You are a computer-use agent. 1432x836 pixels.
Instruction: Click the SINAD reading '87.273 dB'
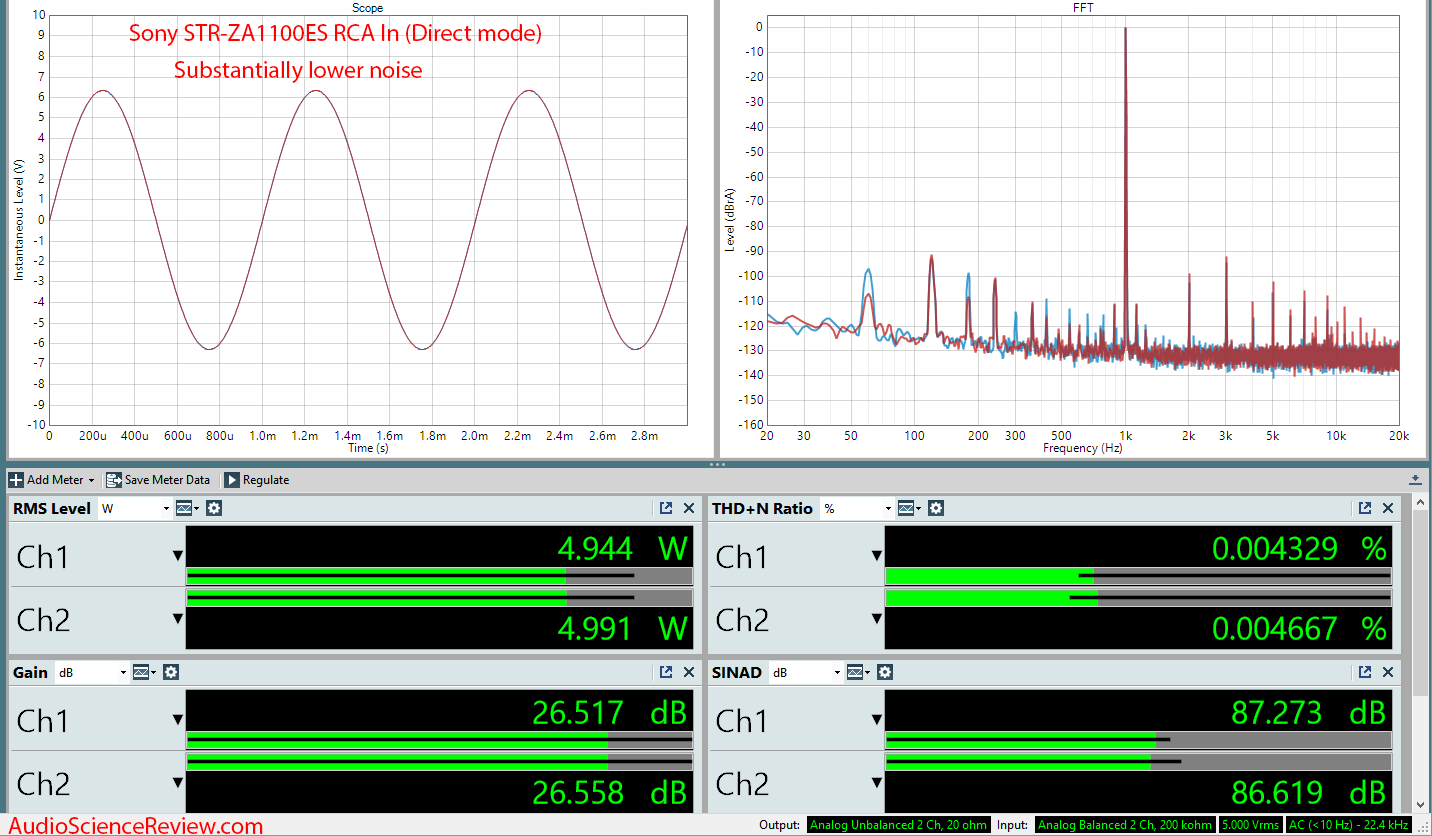click(x=1308, y=712)
